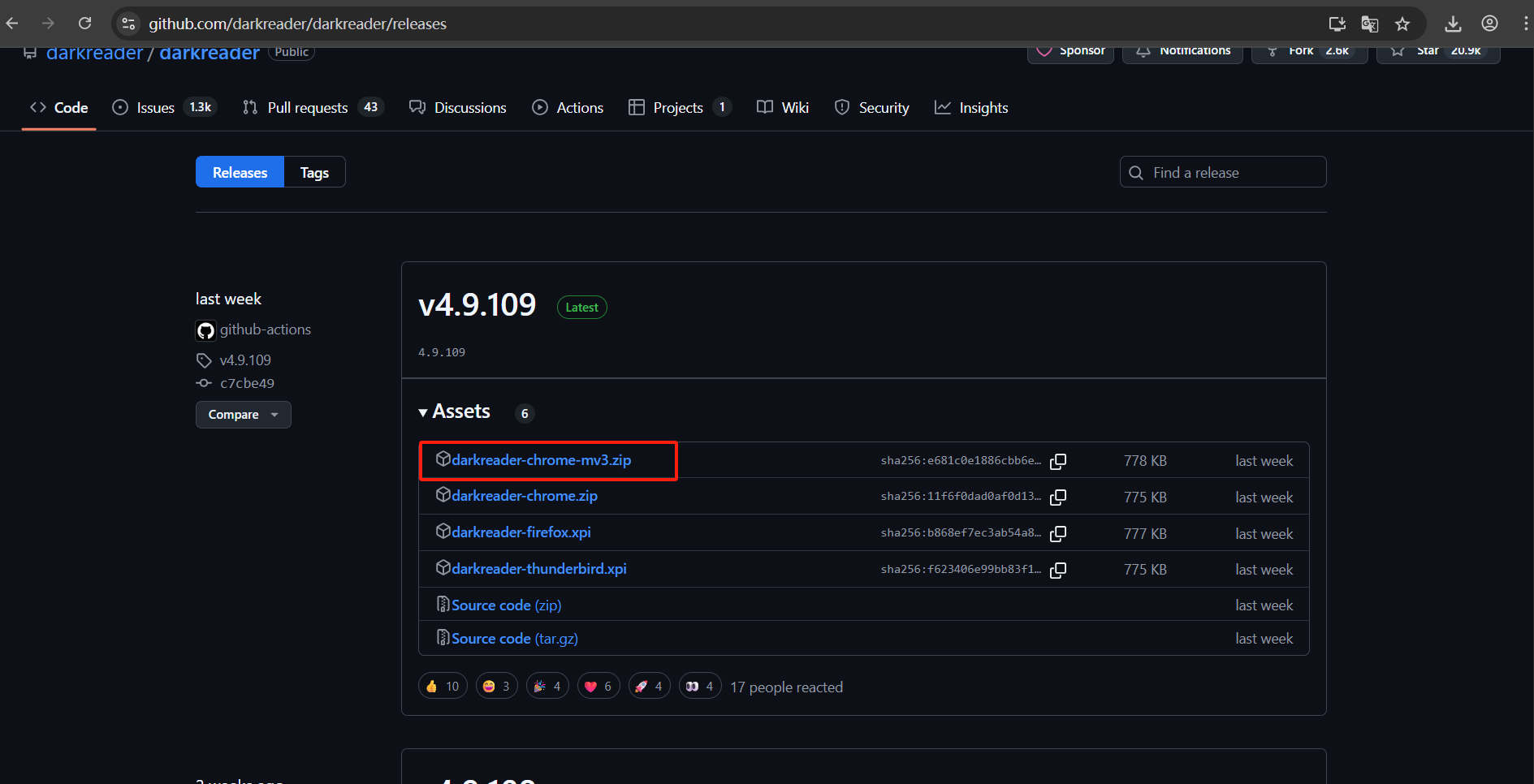1534x784 pixels.
Task: Download darkreader-firefox.xpi
Action: click(521, 532)
